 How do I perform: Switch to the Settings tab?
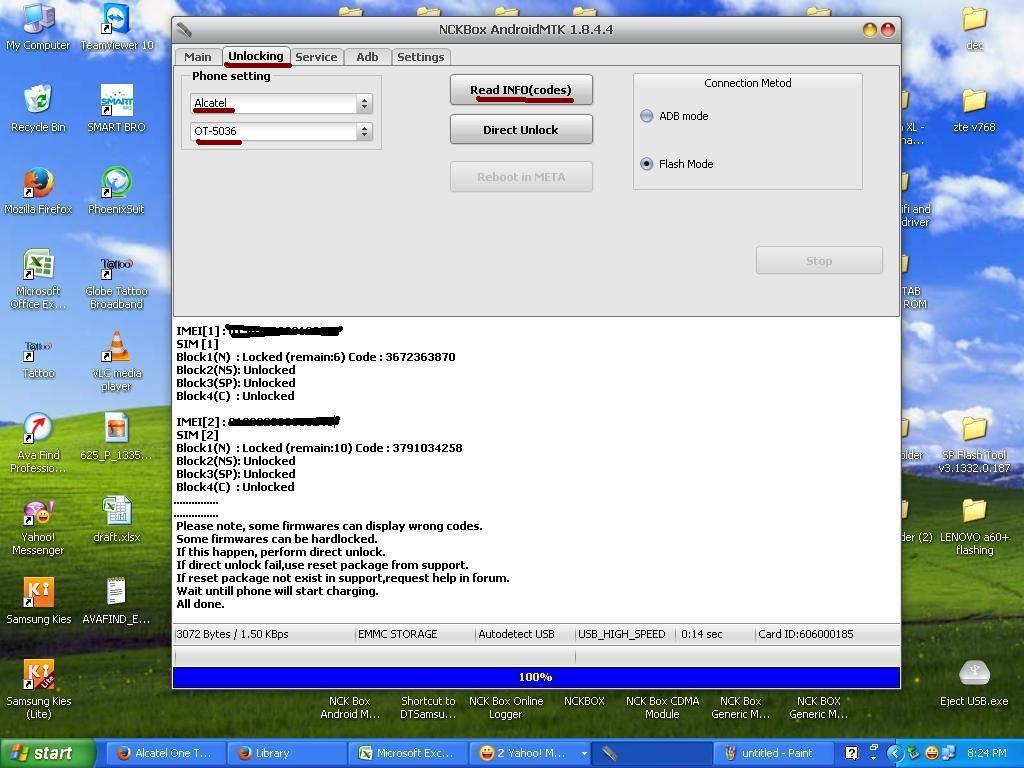pyautogui.click(x=420, y=57)
